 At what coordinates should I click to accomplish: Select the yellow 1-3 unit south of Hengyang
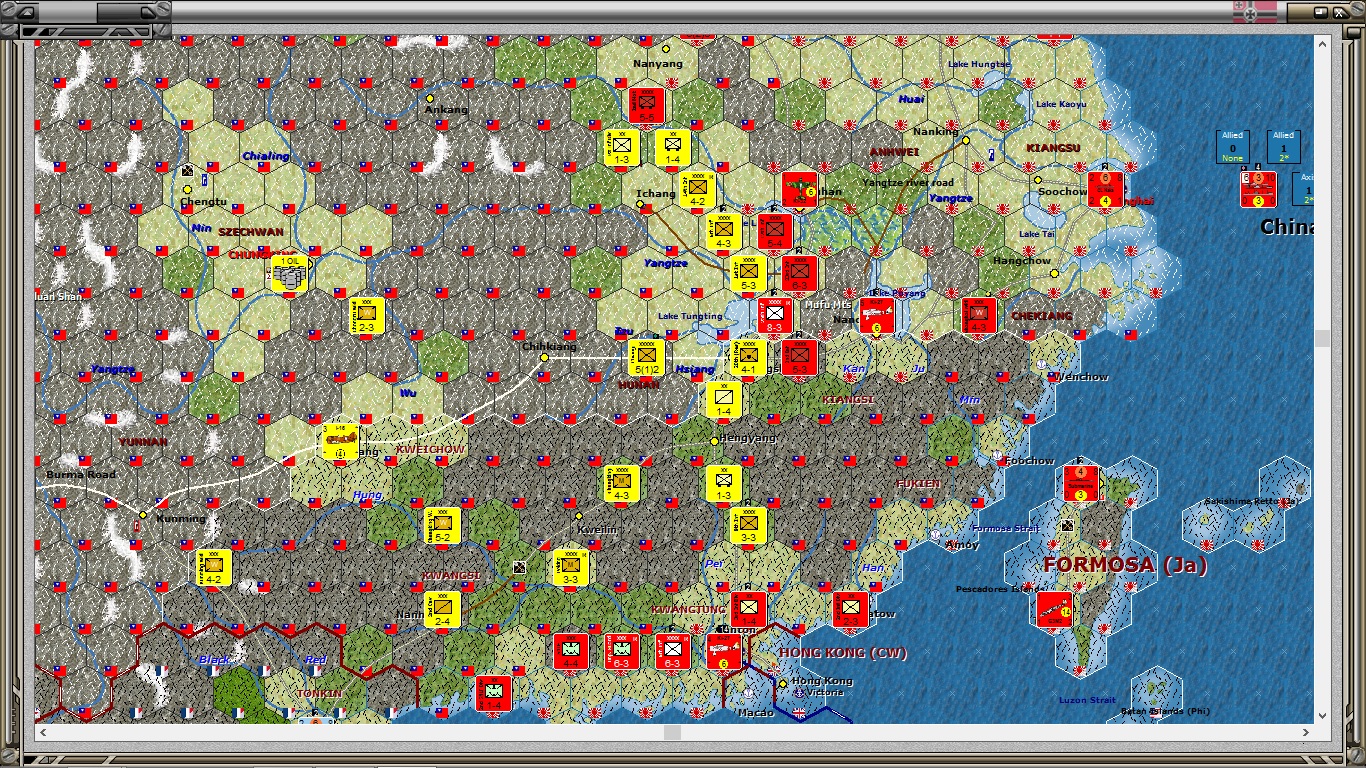click(x=723, y=483)
